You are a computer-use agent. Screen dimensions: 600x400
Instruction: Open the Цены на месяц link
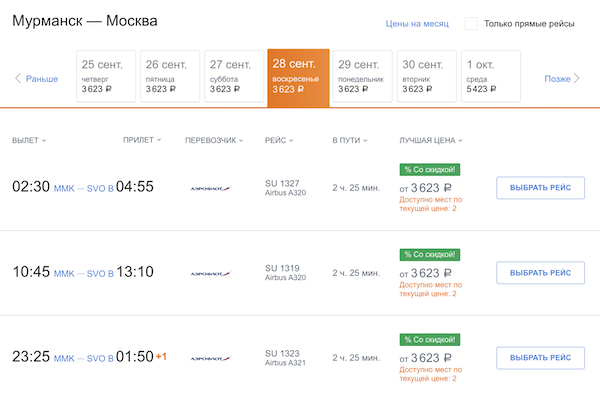coord(417,24)
